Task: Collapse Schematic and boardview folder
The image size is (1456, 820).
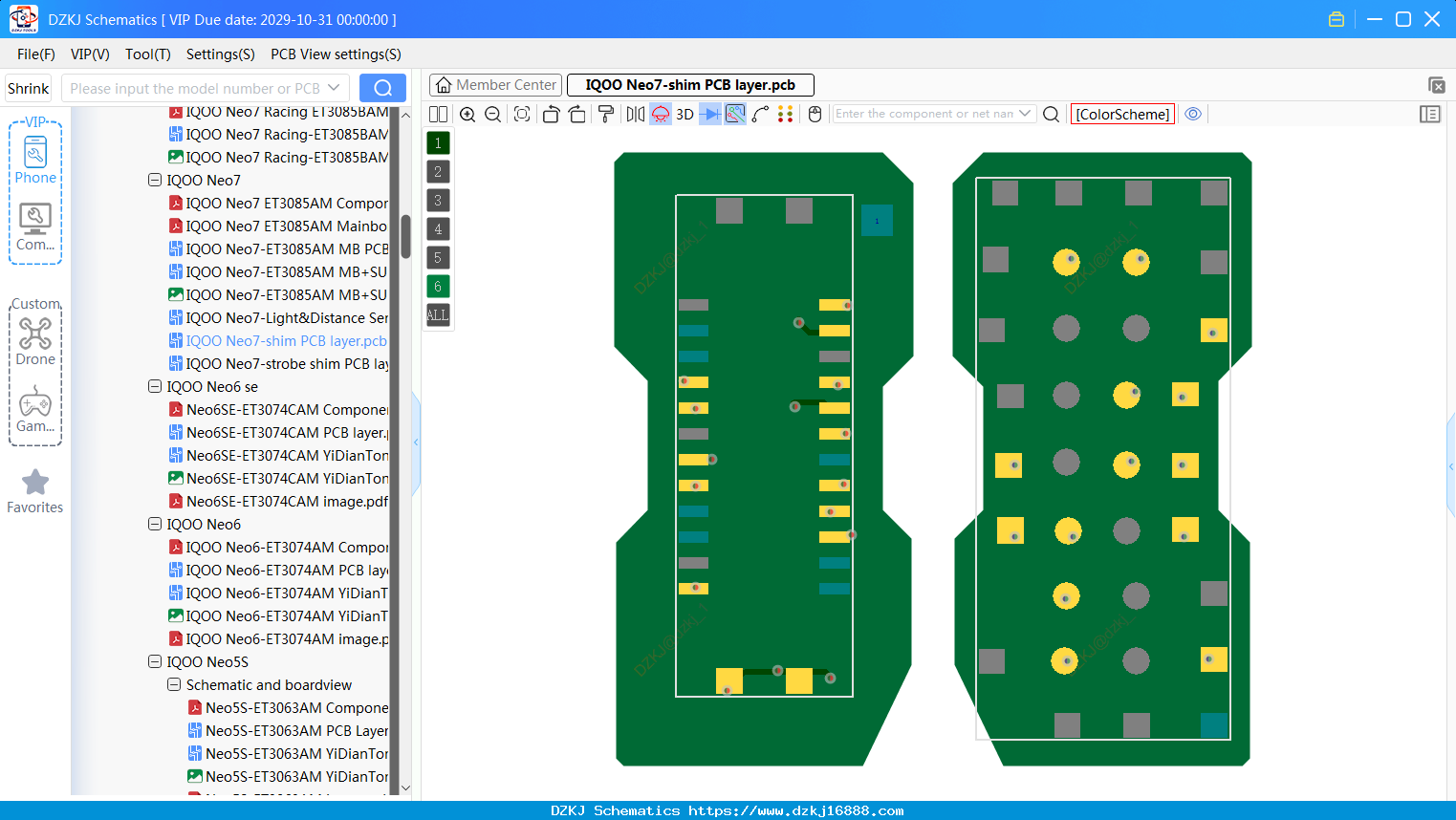Action: pos(174,684)
